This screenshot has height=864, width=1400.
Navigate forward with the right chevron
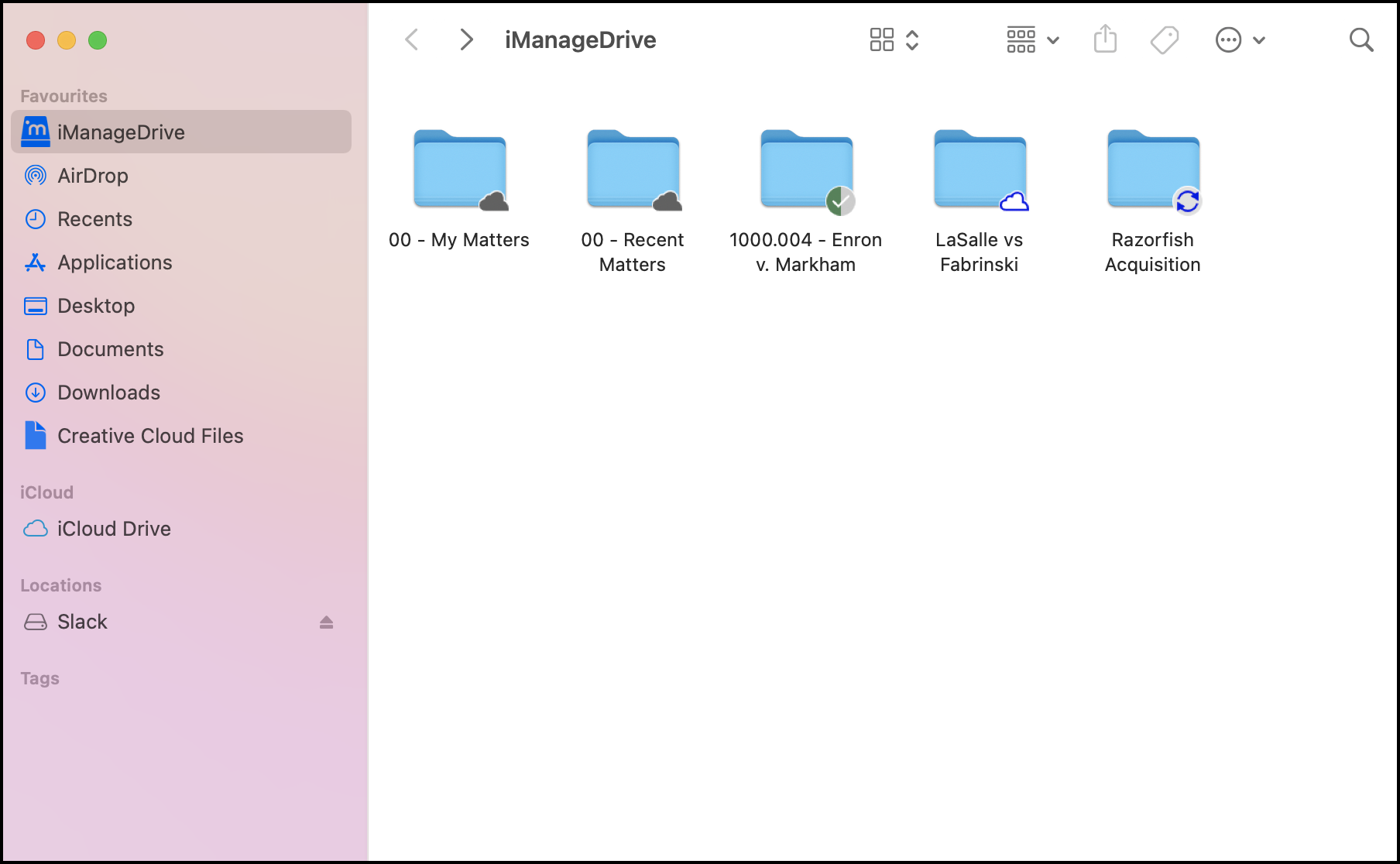466,40
